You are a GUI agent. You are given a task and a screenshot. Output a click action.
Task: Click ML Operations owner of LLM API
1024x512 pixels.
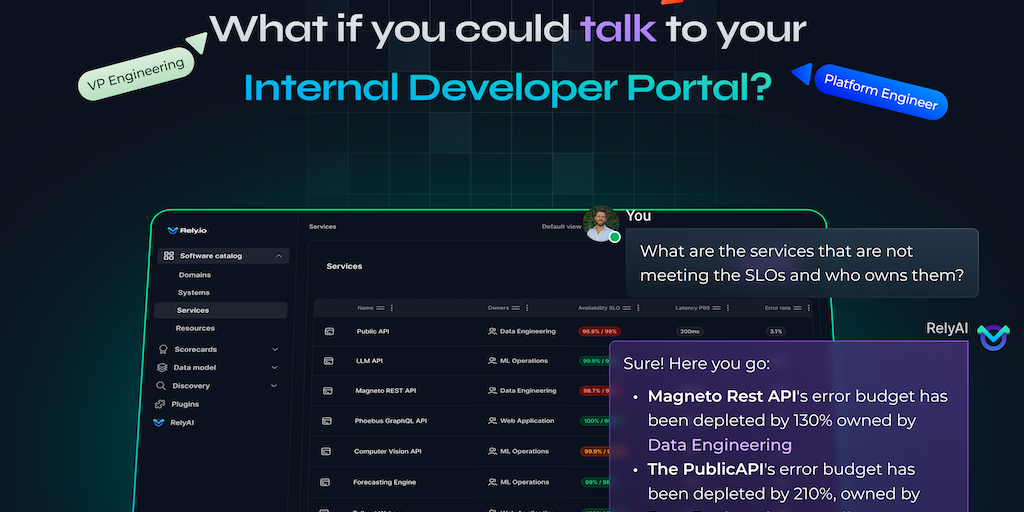coord(524,360)
